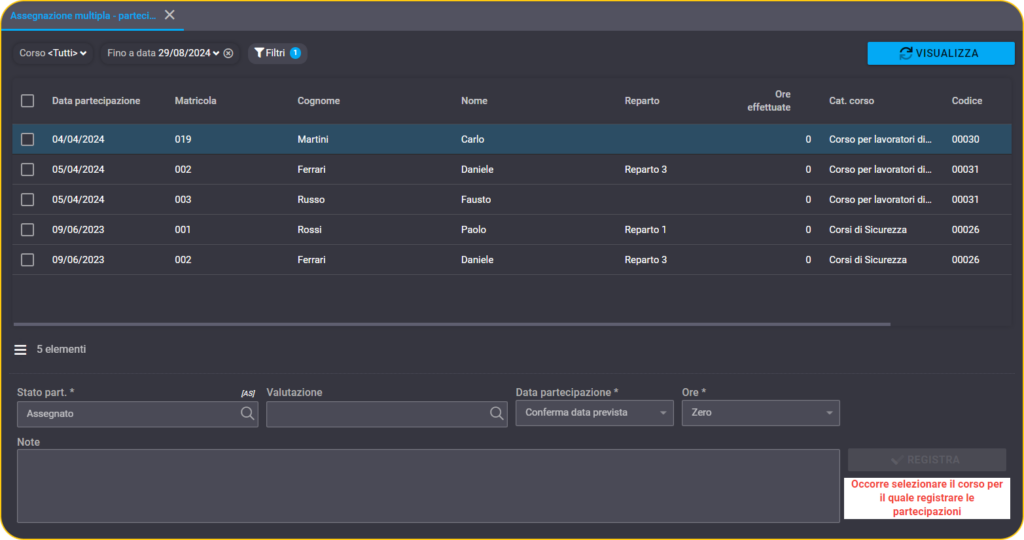The width and height of the screenshot is (1024, 540).
Task: Toggle the select-all header checkbox
Action: click(27, 101)
